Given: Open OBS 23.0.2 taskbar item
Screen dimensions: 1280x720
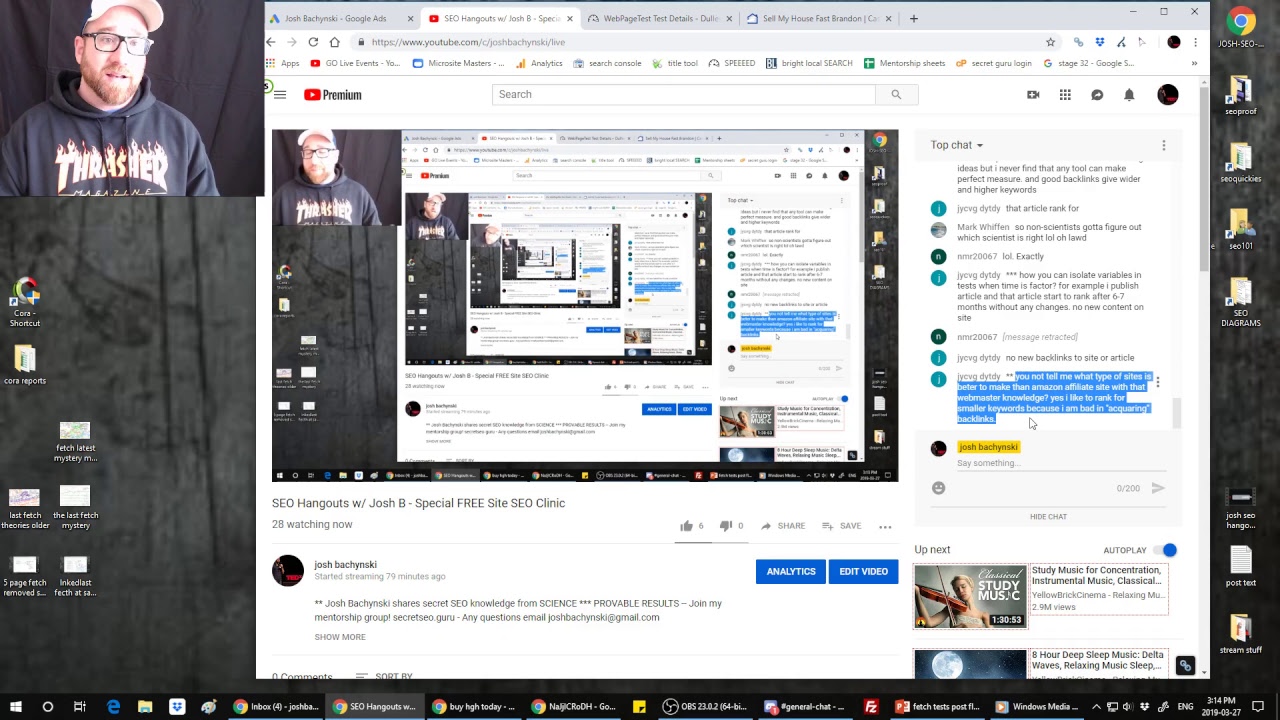Looking at the screenshot, I should [705, 707].
